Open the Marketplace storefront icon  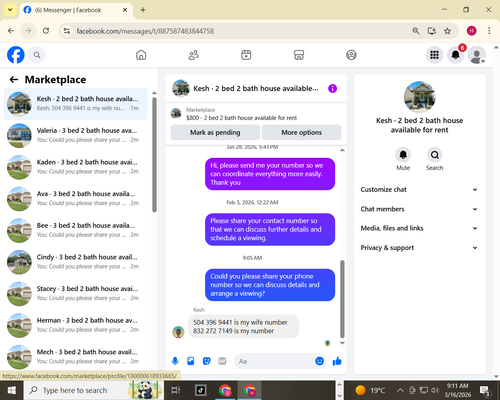pos(299,55)
